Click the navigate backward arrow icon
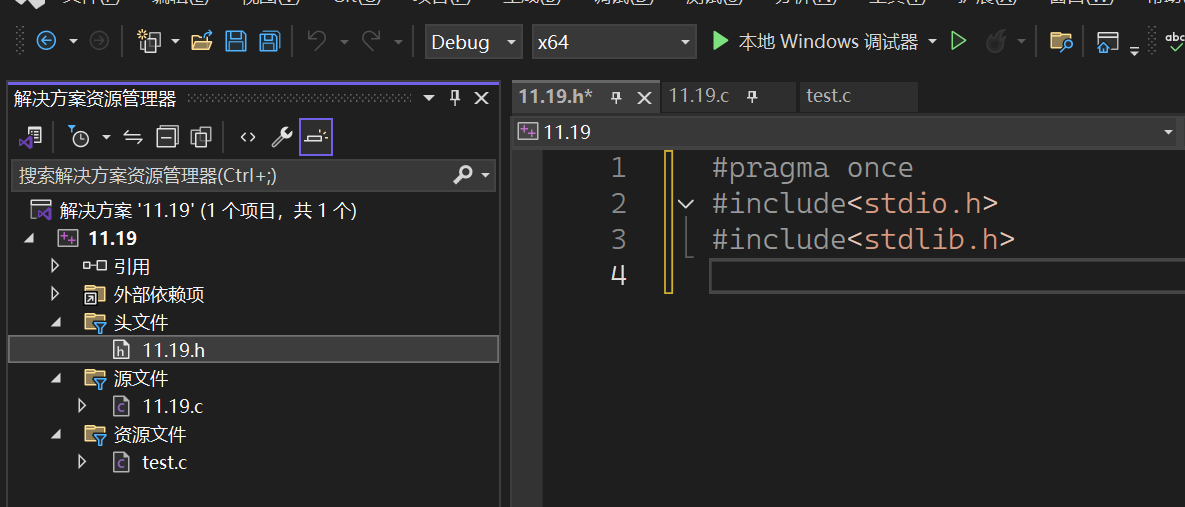Viewport: 1185px width, 507px height. 46,41
